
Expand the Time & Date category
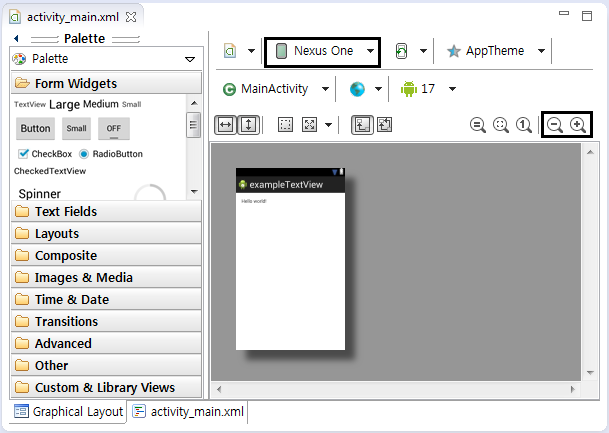[106, 299]
